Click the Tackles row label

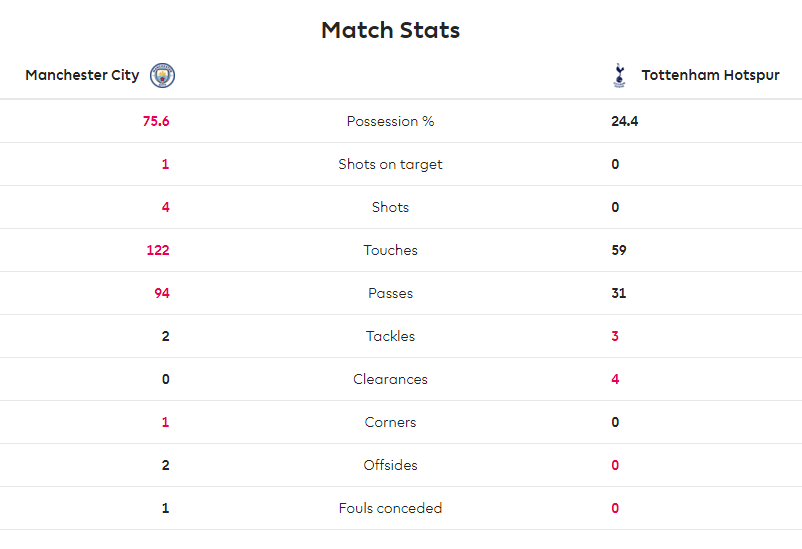[390, 336]
